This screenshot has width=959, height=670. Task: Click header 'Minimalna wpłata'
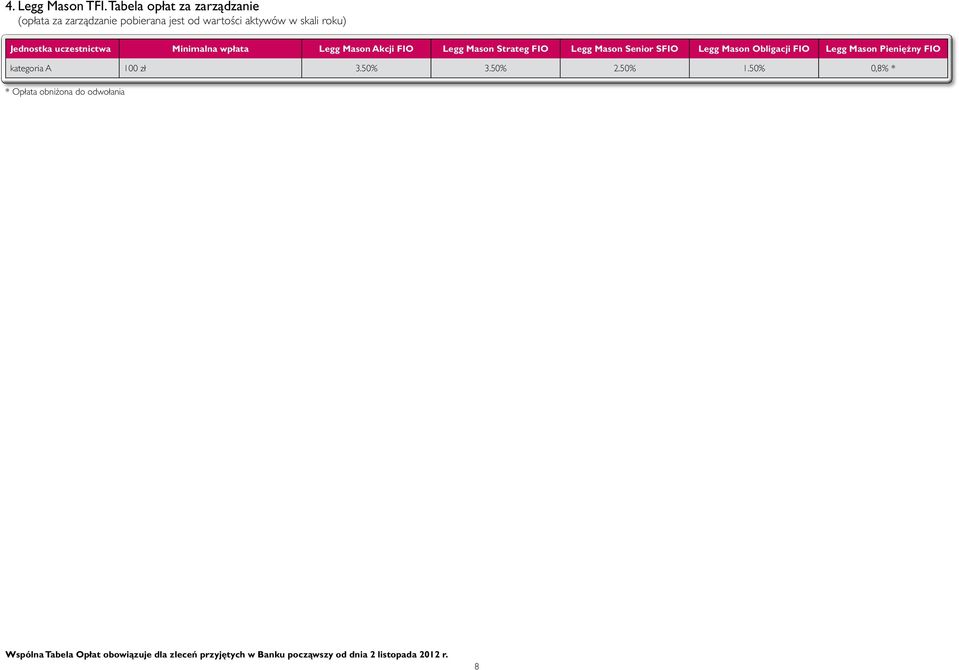(x=210, y=49)
